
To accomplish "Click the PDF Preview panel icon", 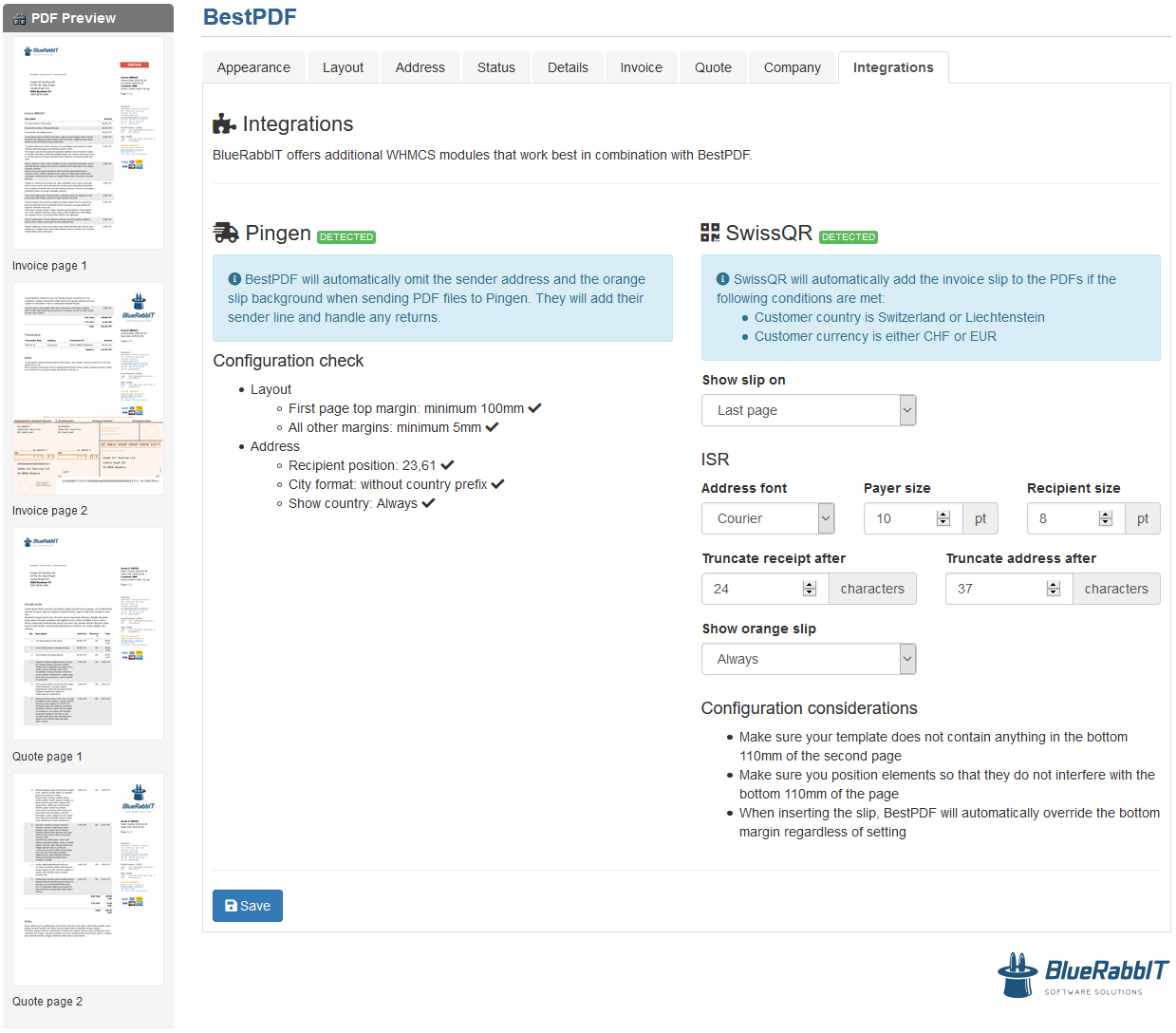I will coord(21,17).
